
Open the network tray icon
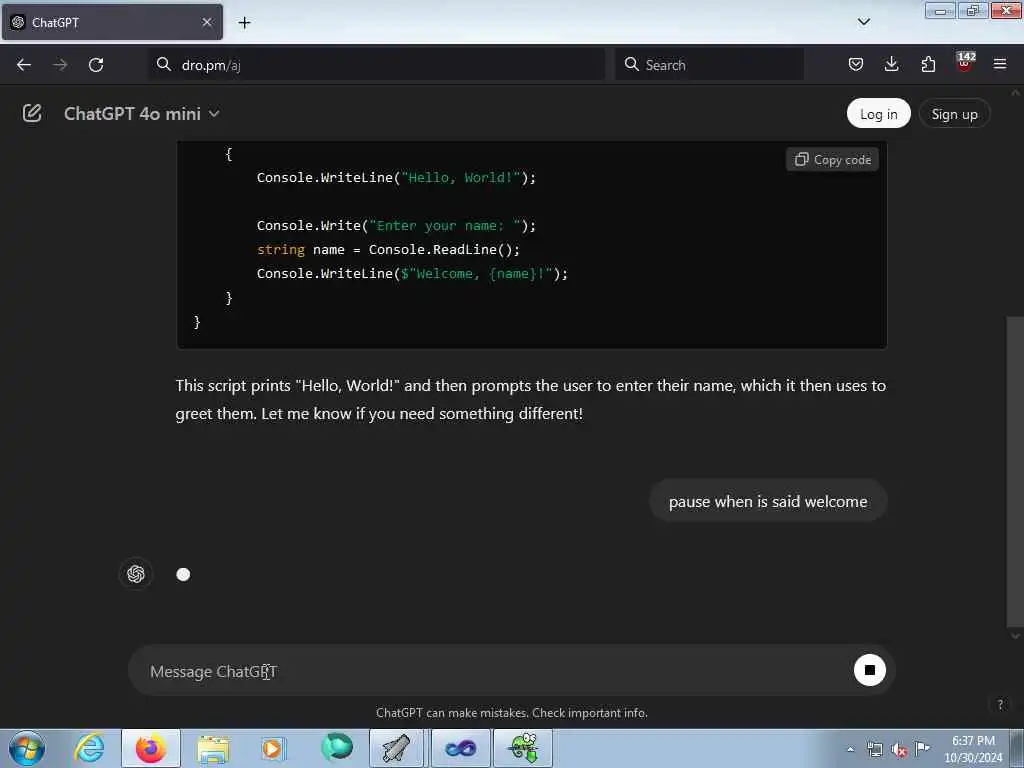[x=874, y=750]
